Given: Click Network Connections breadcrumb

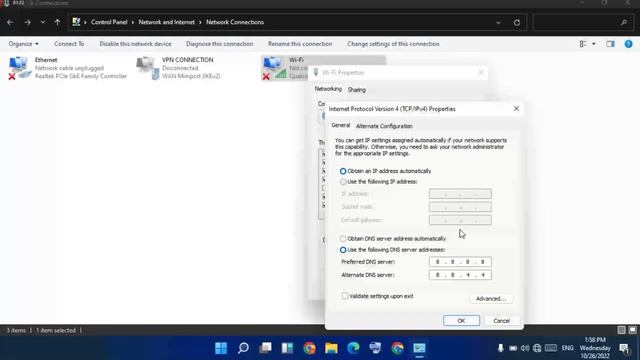Looking at the screenshot, I should coord(235,22).
